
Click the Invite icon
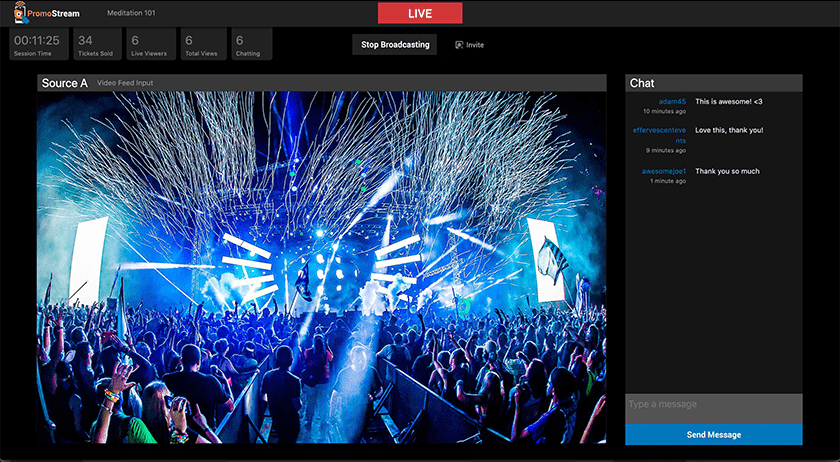[459, 45]
